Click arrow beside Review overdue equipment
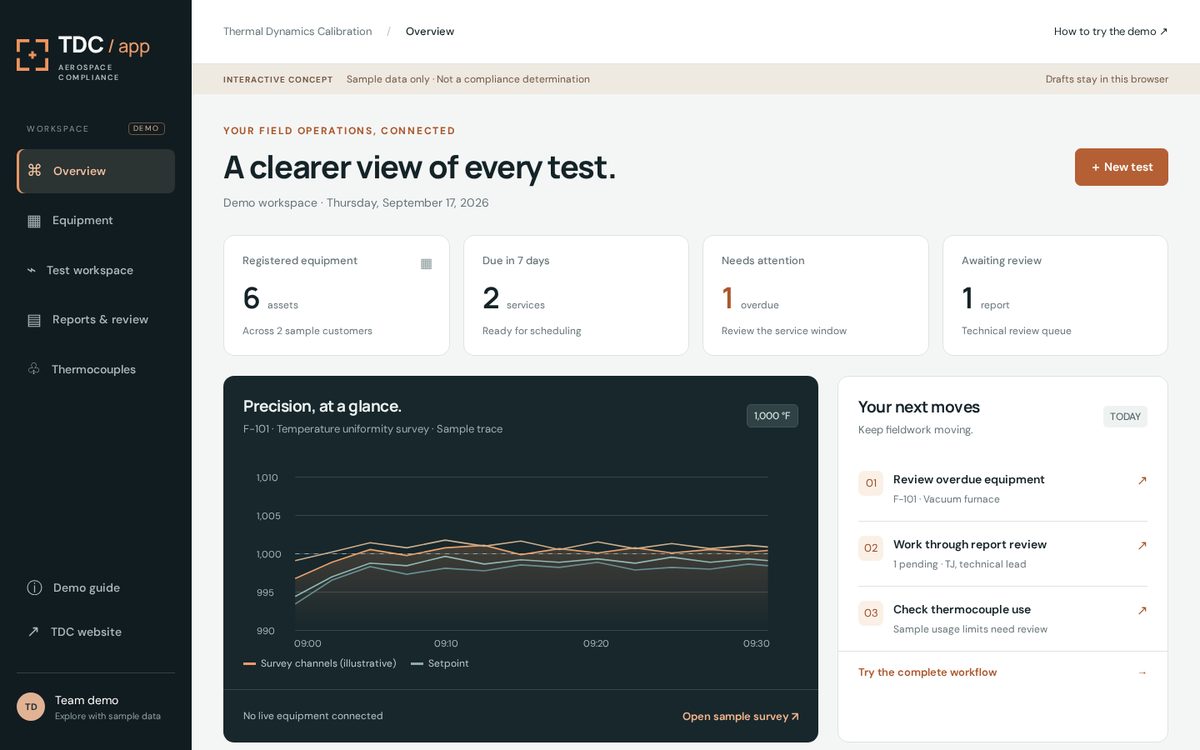The height and width of the screenshot is (750, 1200). coord(1142,481)
